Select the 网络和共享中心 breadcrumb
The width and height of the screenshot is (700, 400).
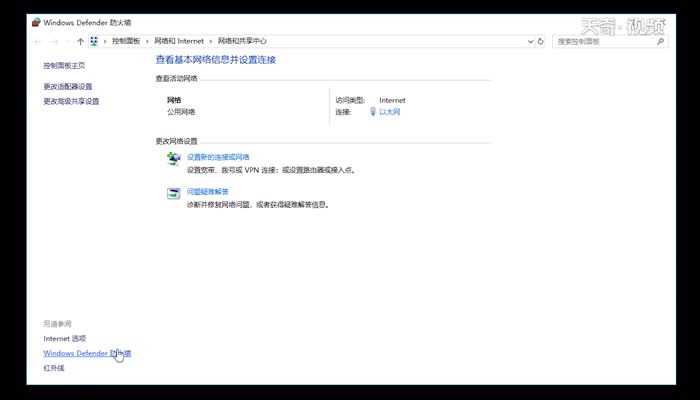(242, 41)
